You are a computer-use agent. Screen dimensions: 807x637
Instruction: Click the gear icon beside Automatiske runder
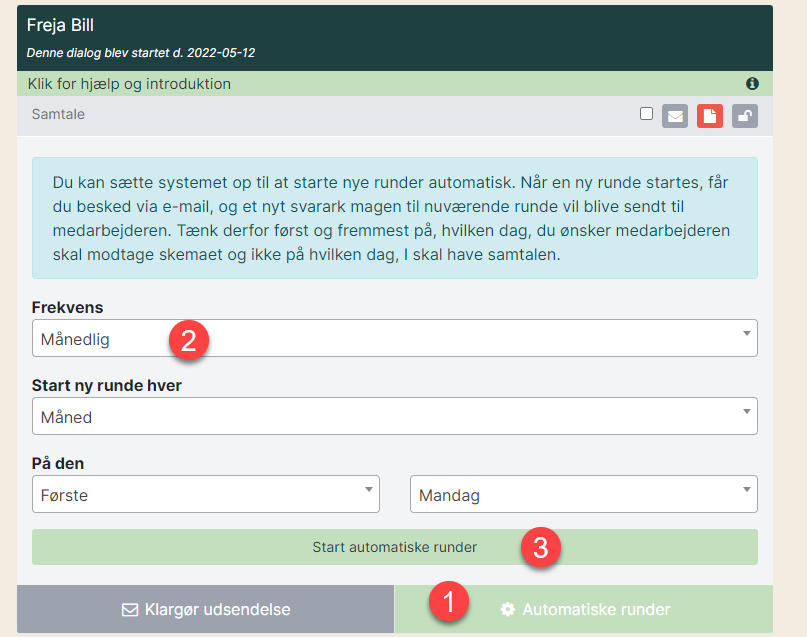[508, 609]
